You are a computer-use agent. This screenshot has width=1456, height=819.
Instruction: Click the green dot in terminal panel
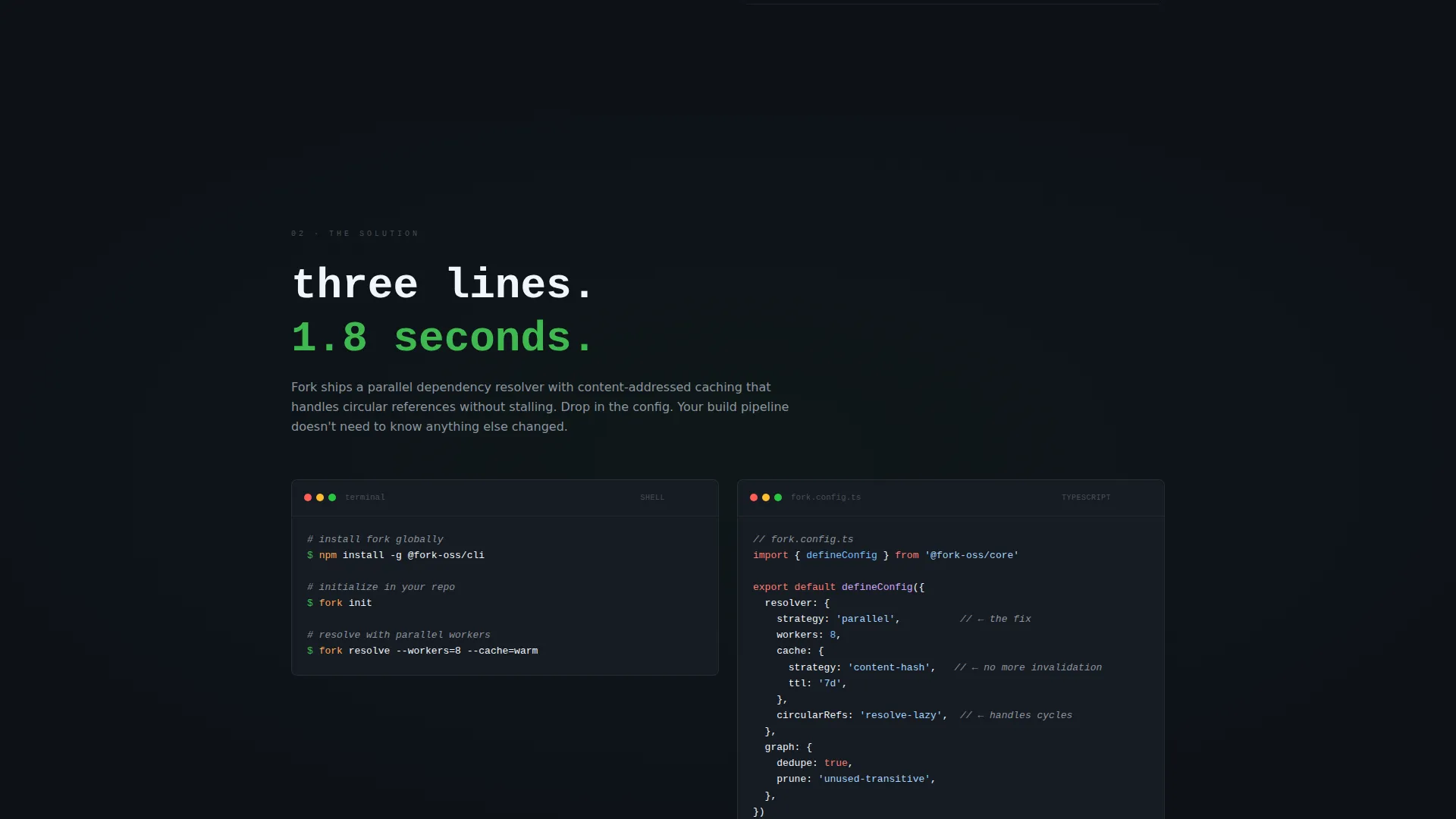[332, 497]
